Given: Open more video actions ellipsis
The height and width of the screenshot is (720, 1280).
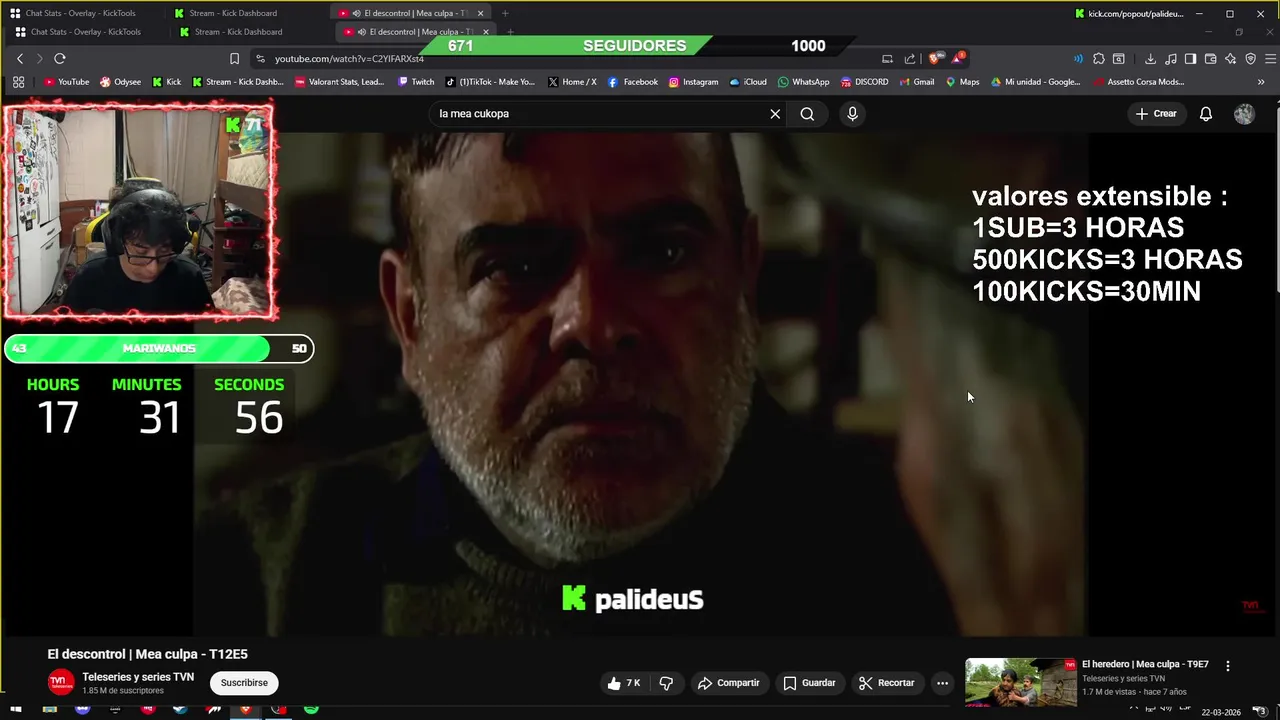Looking at the screenshot, I should click(x=942, y=683).
